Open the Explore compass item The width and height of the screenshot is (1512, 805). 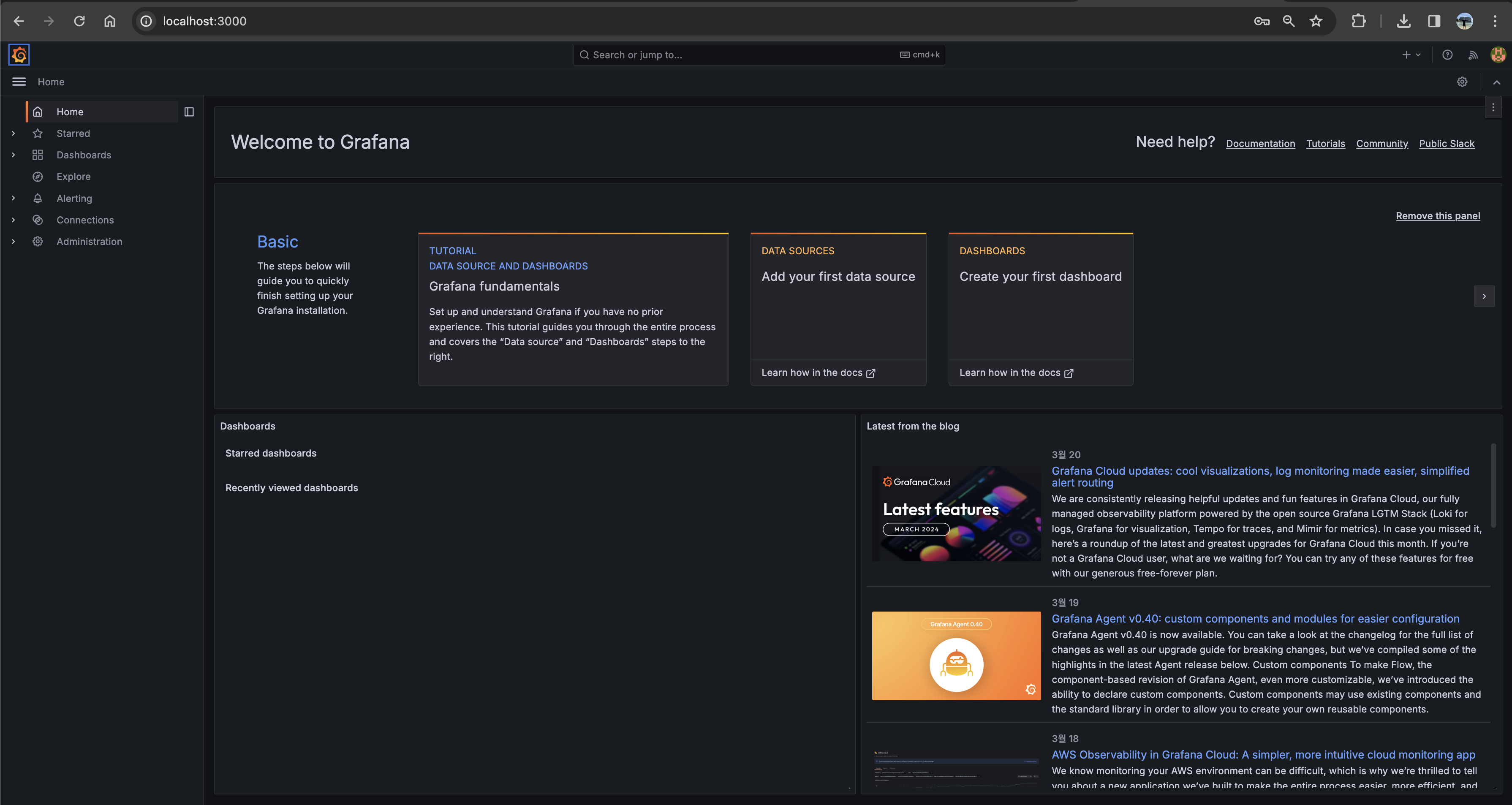pyautogui.click(x=73, y=176)
